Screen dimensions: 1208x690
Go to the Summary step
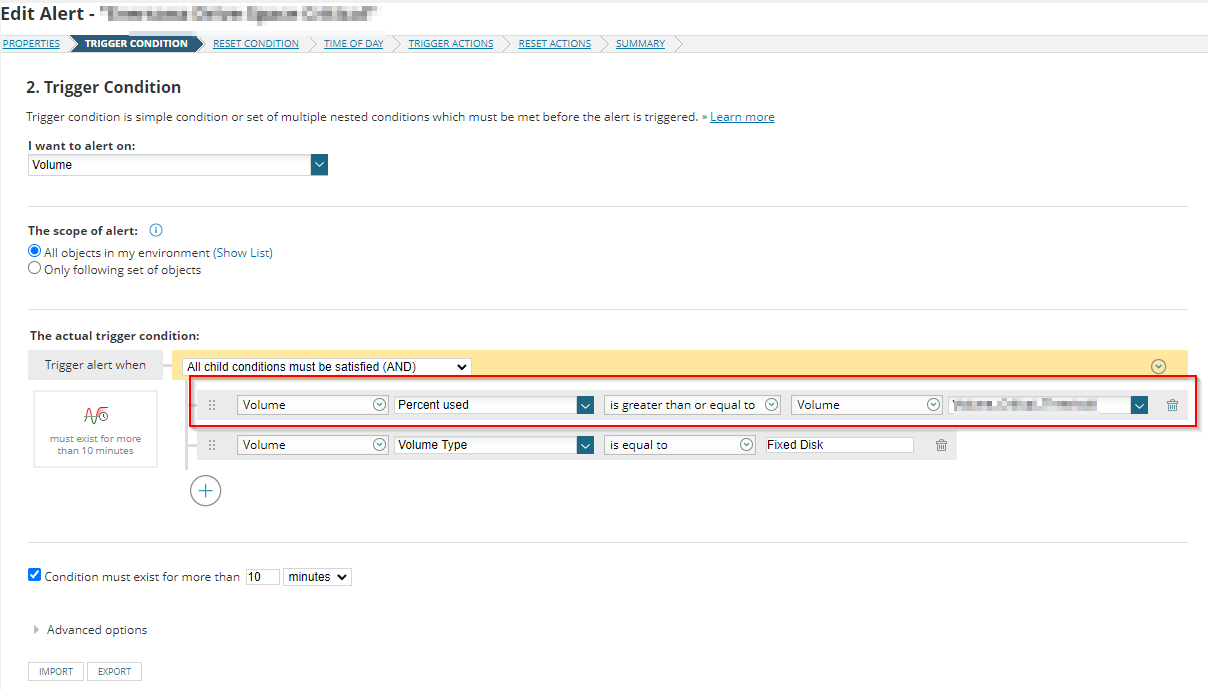click(640, 44)
